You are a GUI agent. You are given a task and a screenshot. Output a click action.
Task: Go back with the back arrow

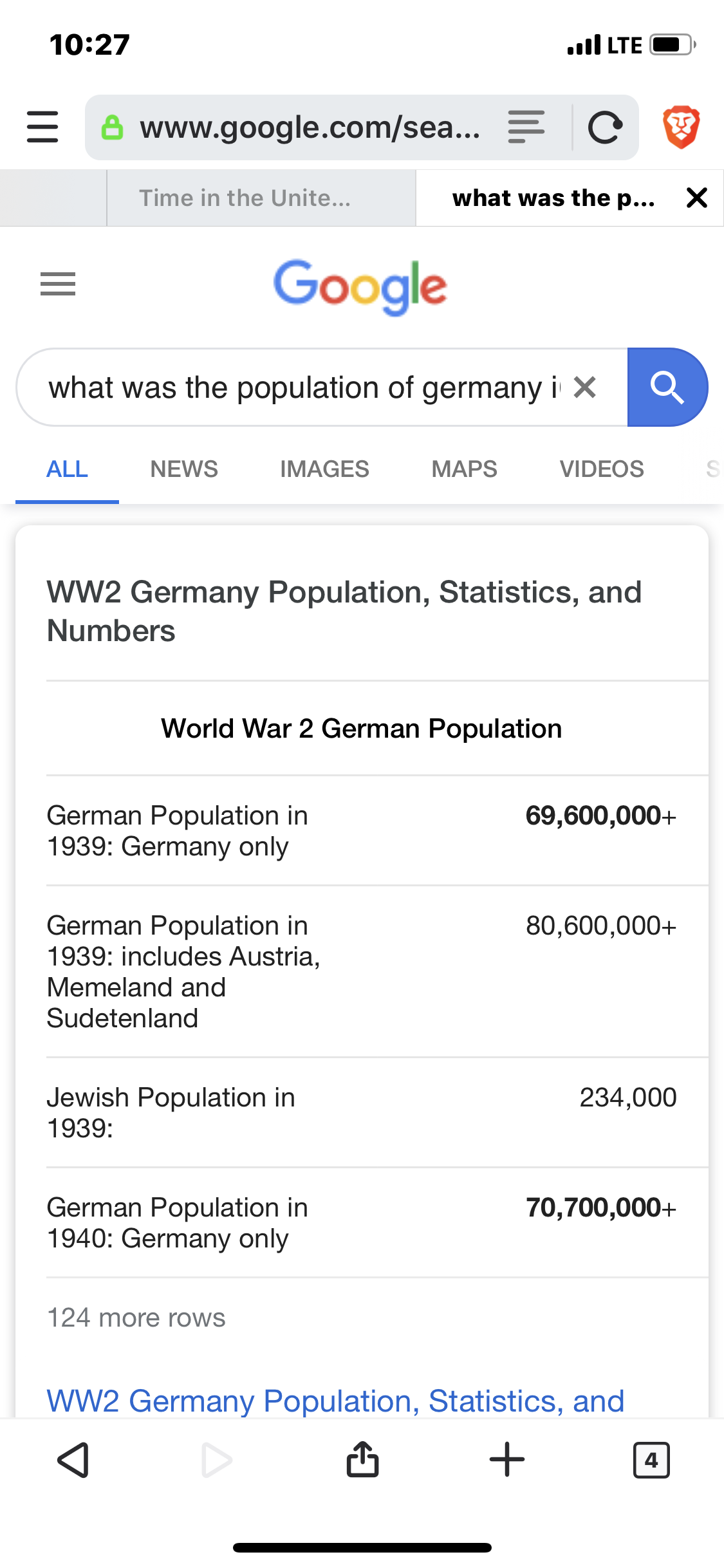[x=73, y=1460]
